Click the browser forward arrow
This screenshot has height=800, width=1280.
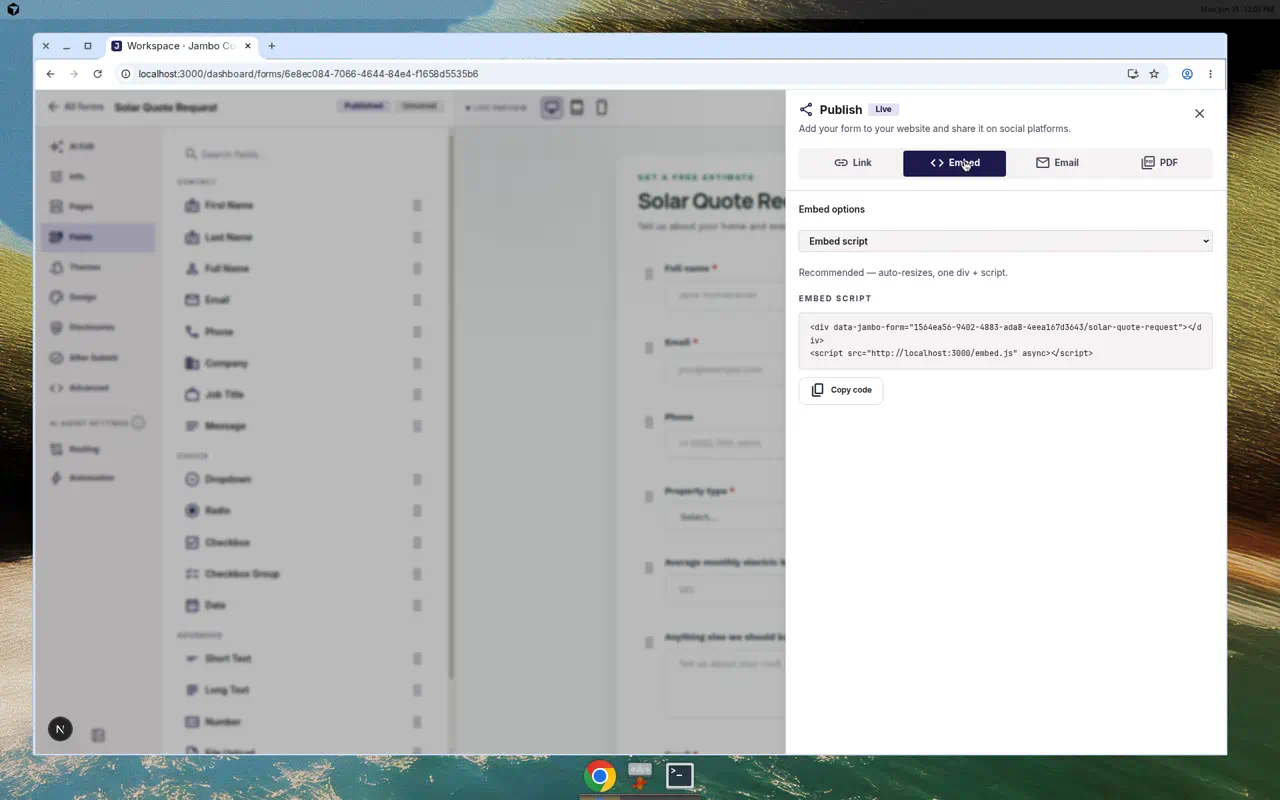click(x=74, y=74)
